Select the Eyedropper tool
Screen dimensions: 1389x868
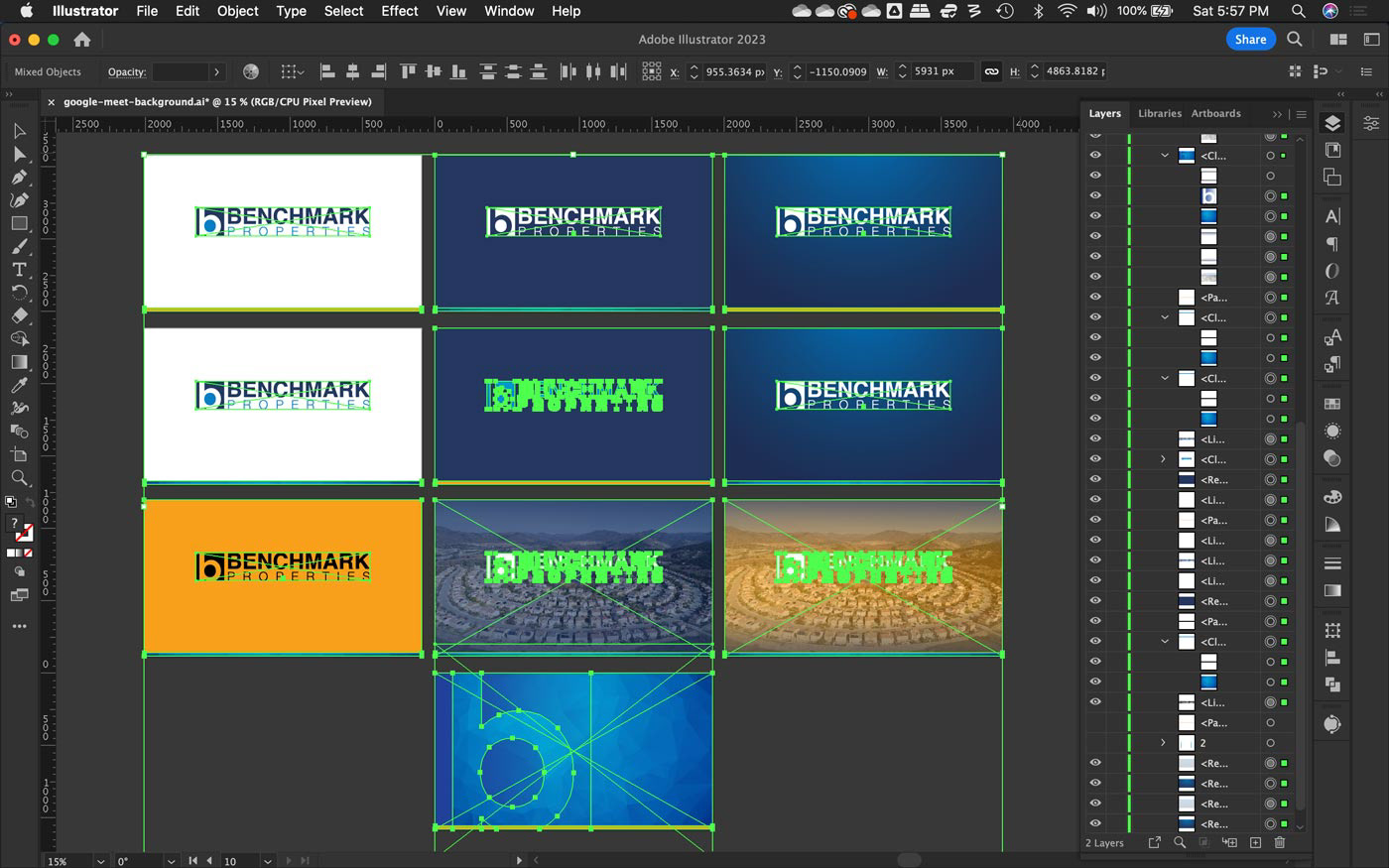pos(19,385)
